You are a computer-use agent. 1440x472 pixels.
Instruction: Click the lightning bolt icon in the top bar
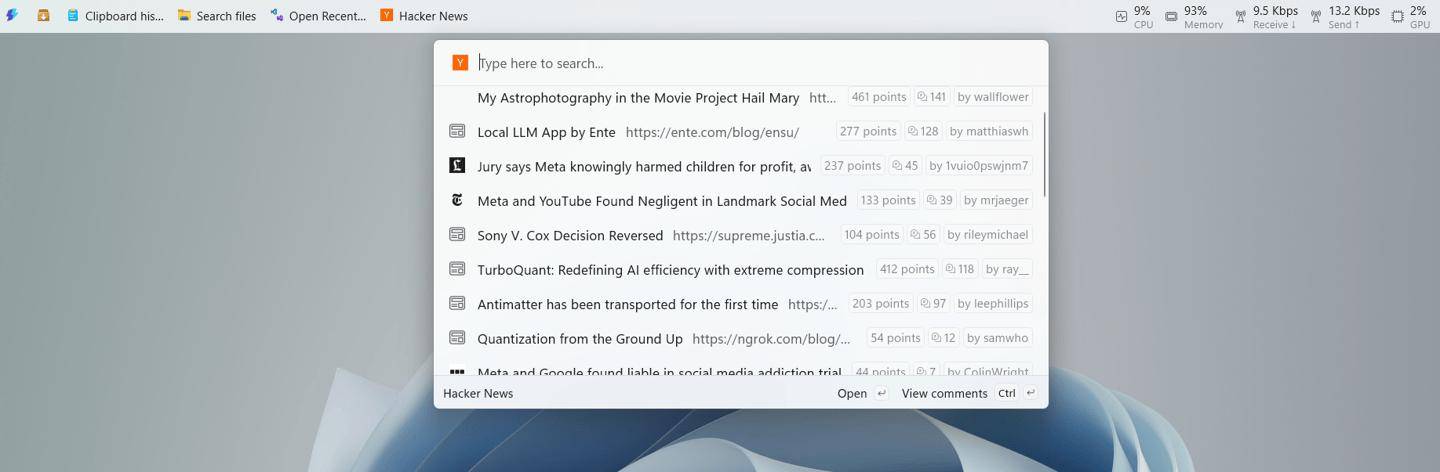click(x=12, y=16)
